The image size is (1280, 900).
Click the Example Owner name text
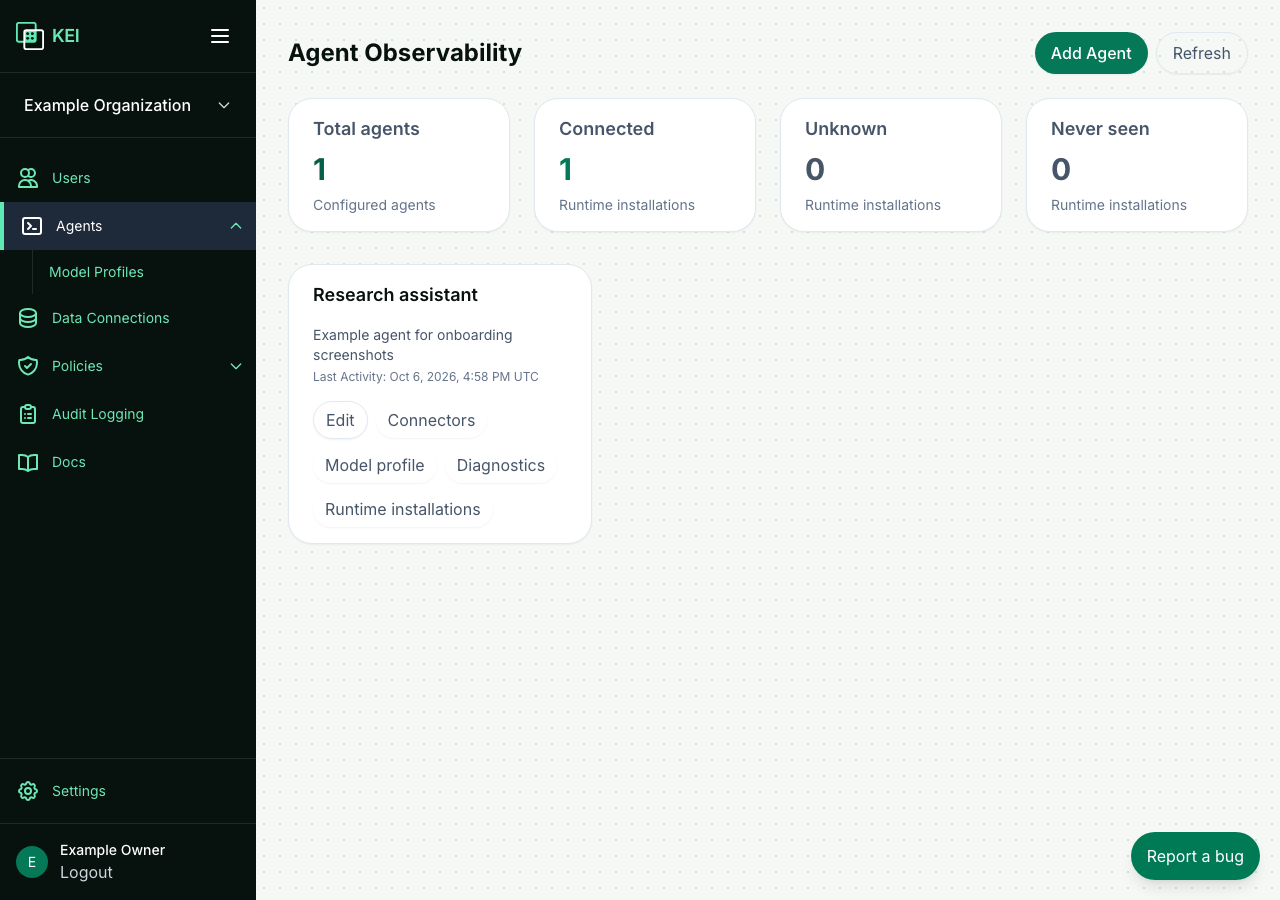[x=112, y=850]
